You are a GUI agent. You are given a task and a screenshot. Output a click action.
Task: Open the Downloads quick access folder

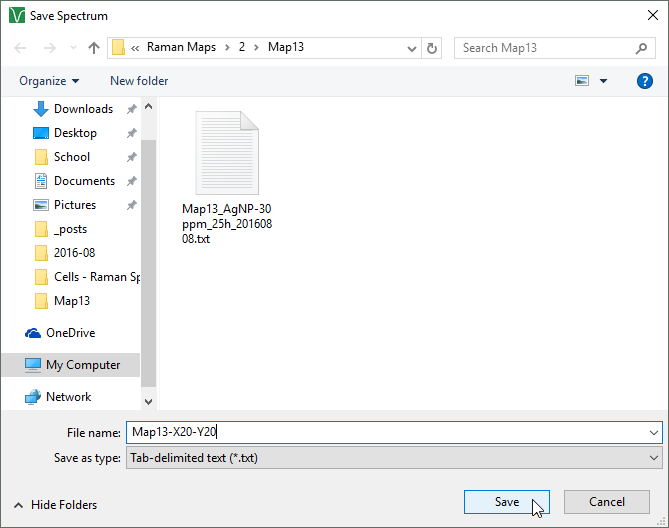[x=83, y=109]
